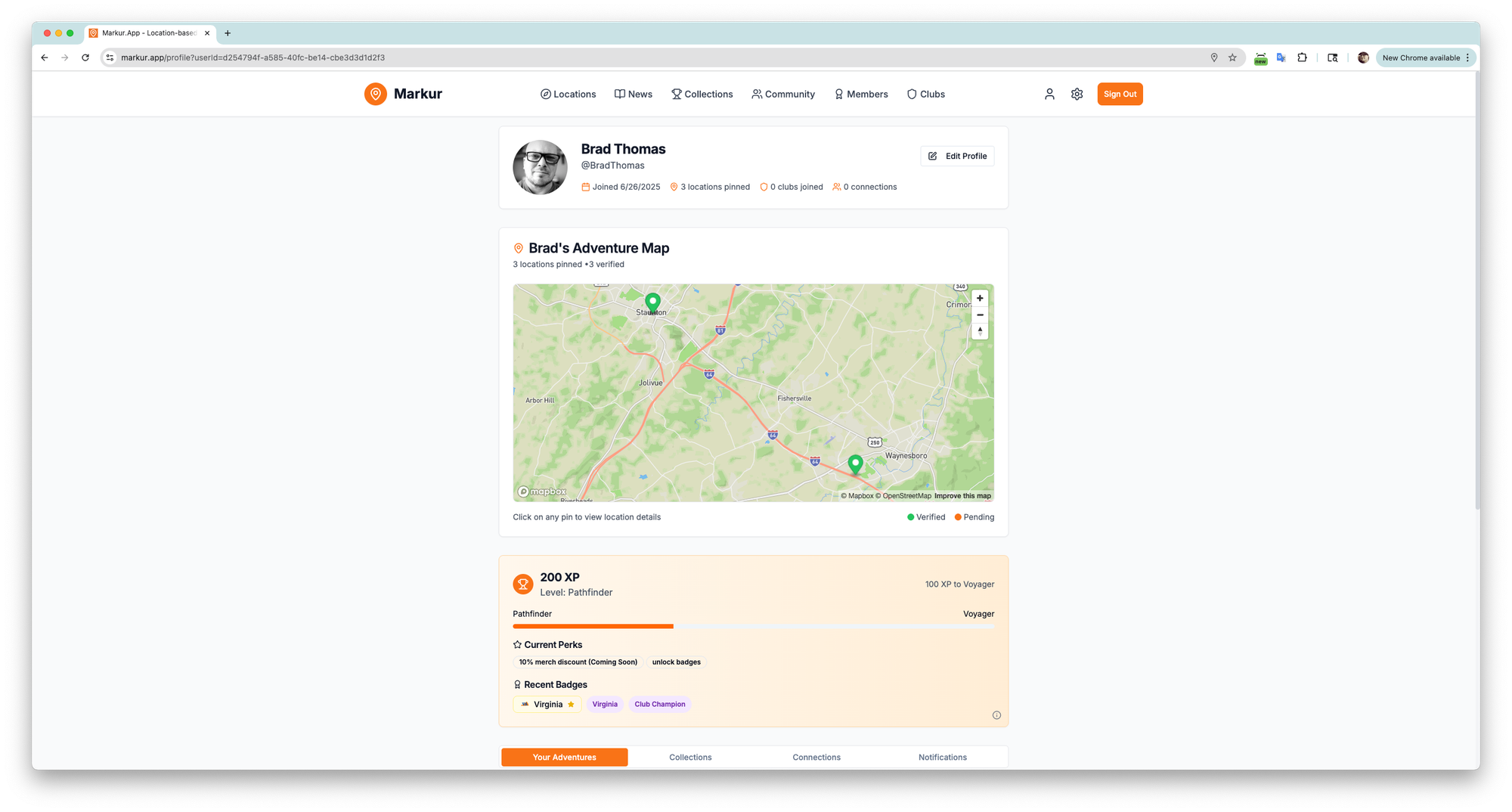Open the Locations nav item
Screen dimensions: 1512x812
(568, 95)
